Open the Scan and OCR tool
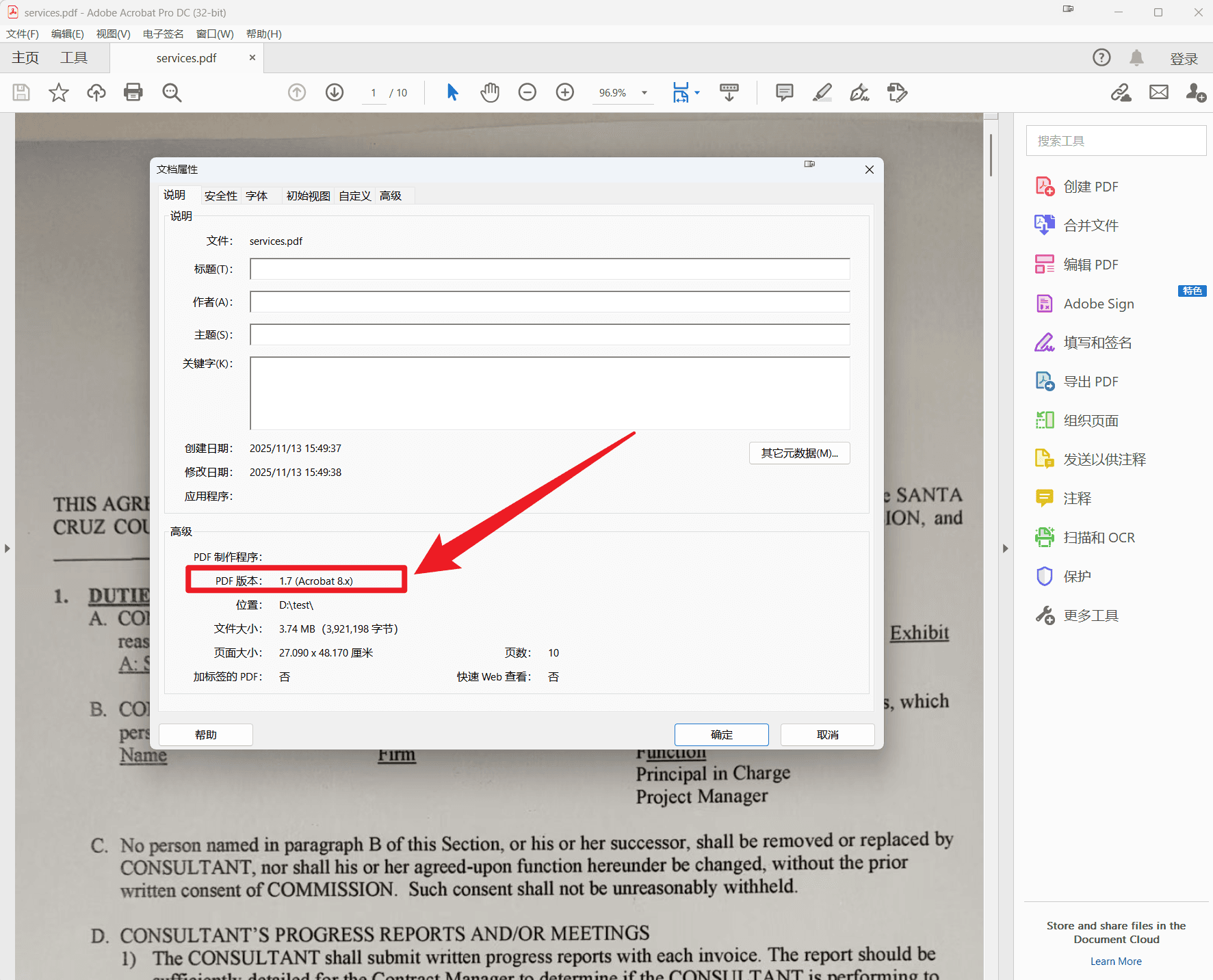 tap(1098, 538)
